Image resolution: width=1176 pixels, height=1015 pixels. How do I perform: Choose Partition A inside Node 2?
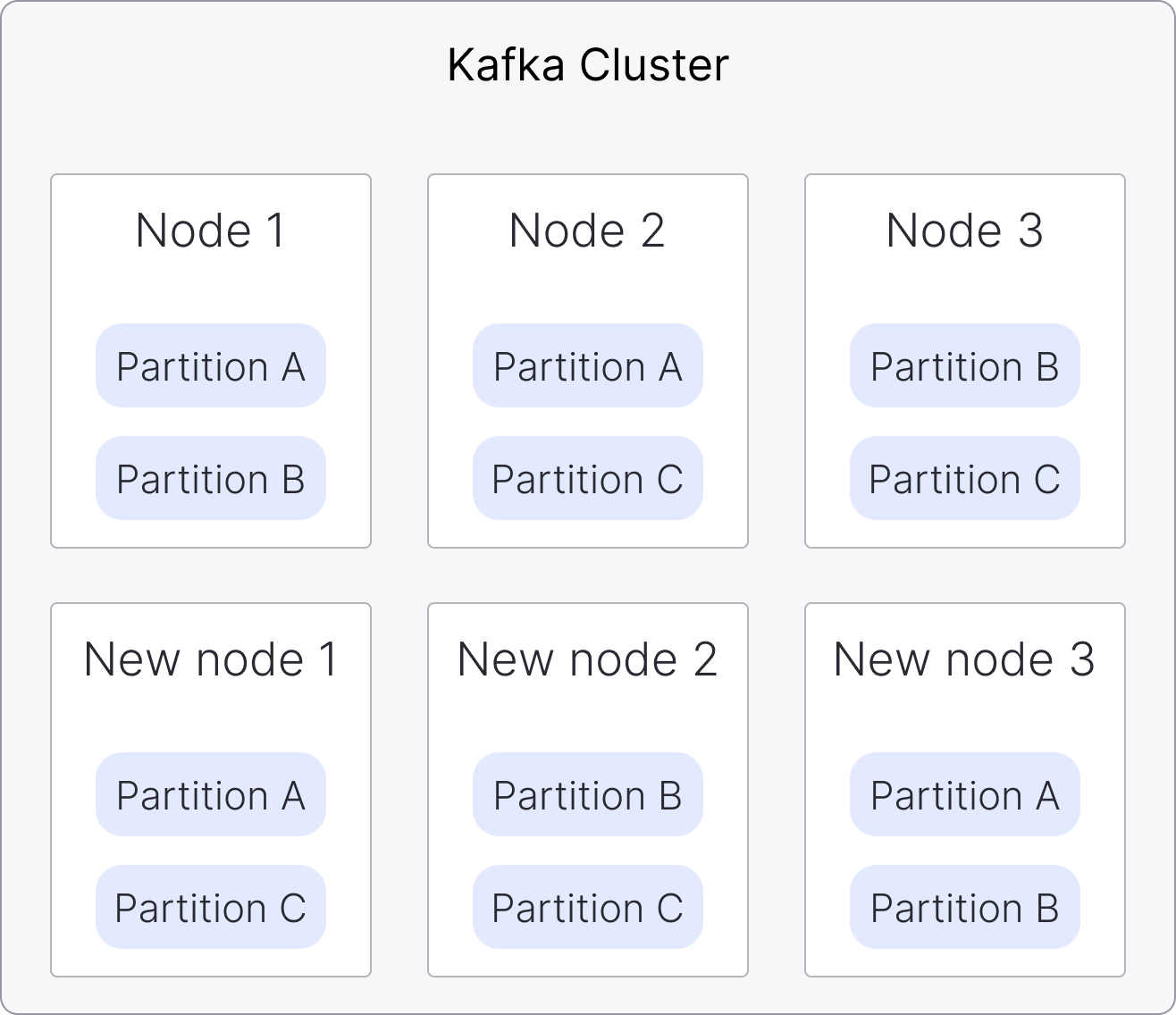(x=587, y=366)
